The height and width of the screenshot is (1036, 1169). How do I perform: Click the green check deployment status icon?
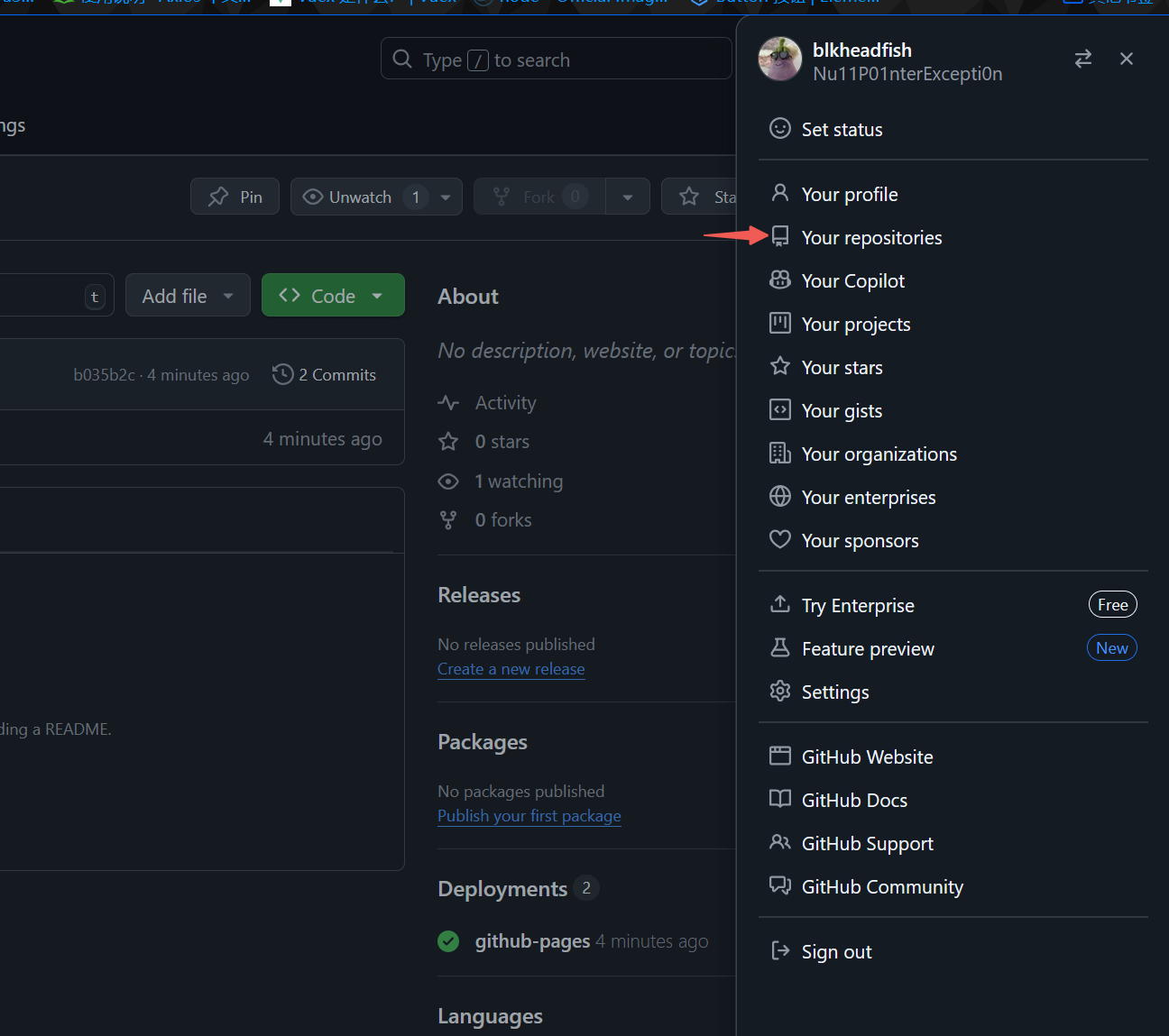coord(448,941)
